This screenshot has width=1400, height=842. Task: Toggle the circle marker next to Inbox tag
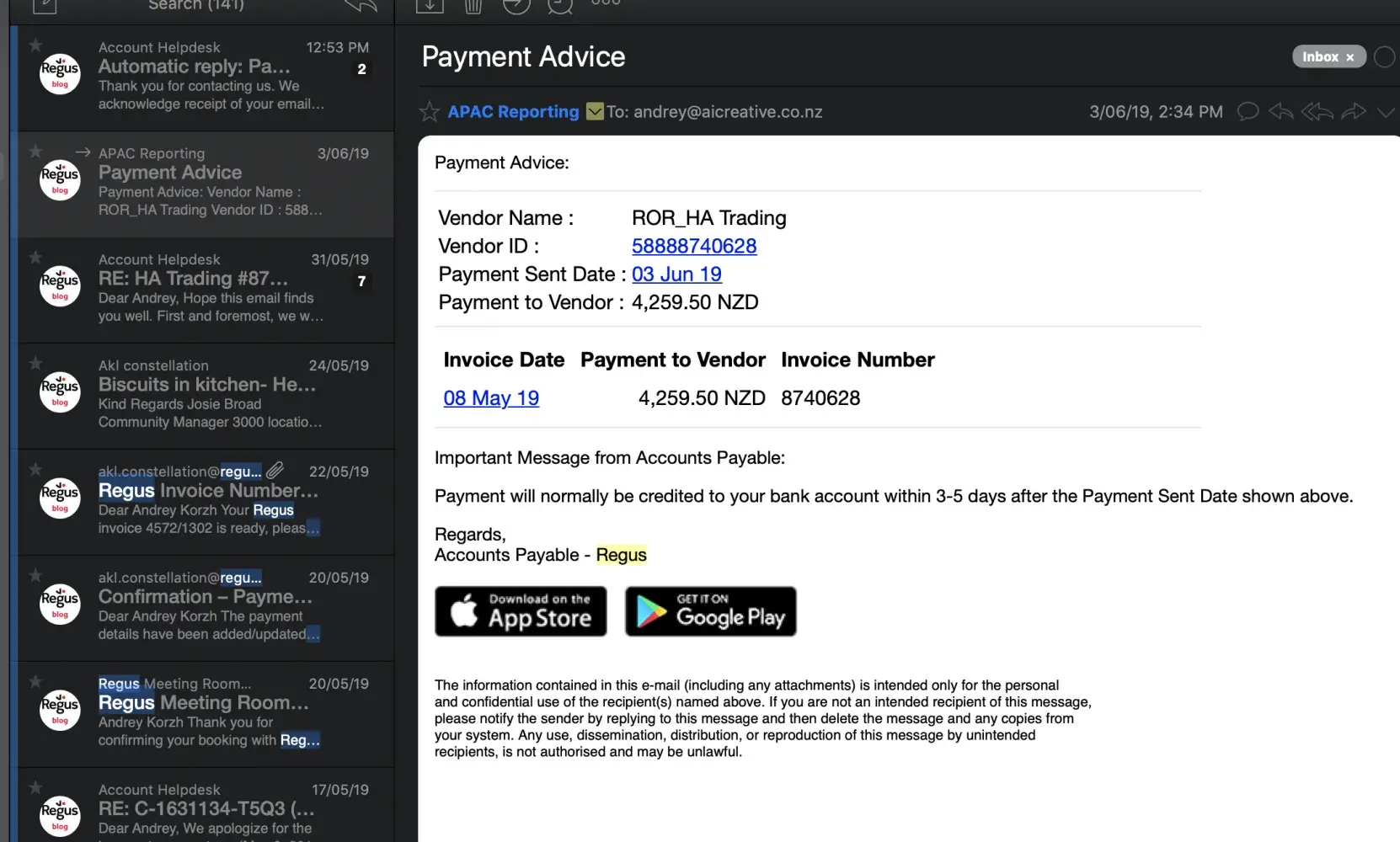1384,56
